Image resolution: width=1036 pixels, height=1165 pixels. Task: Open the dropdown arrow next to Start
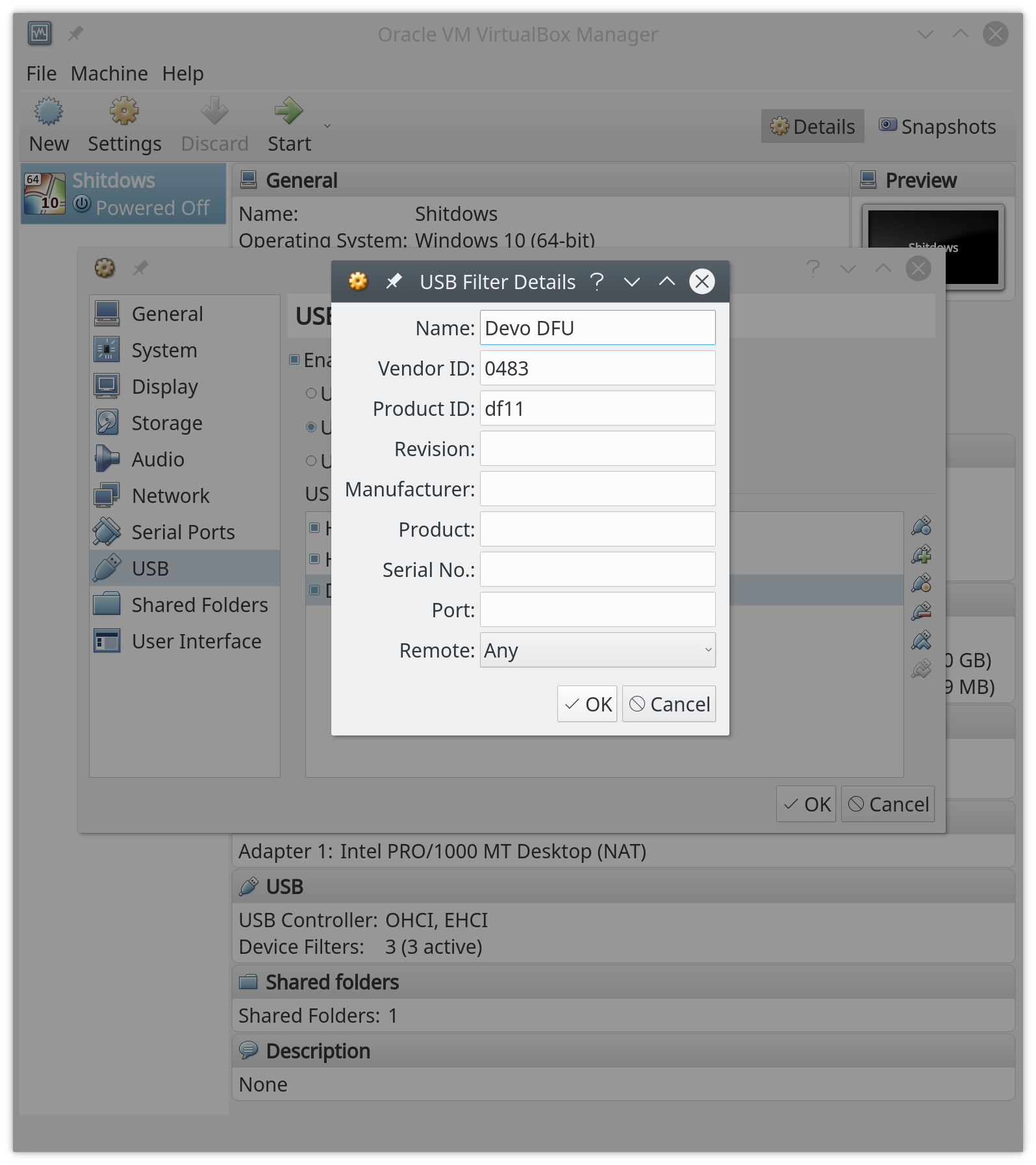[327, 126]
